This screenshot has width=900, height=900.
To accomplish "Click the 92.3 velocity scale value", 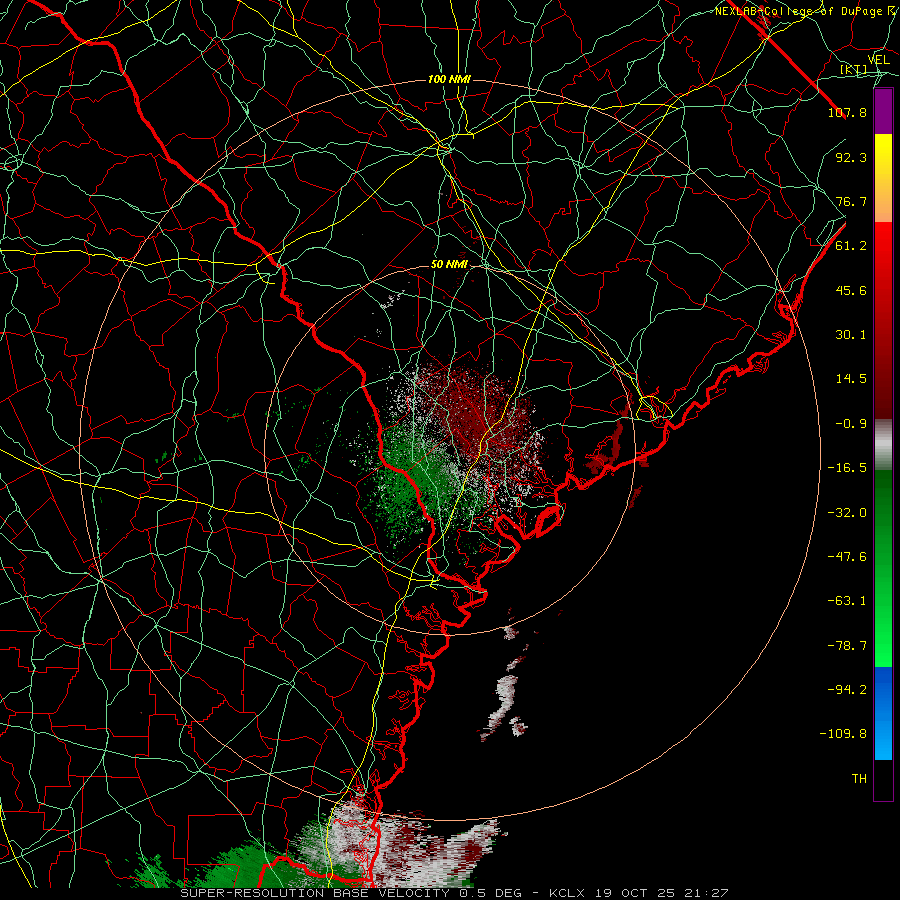I will pos(851,157).
